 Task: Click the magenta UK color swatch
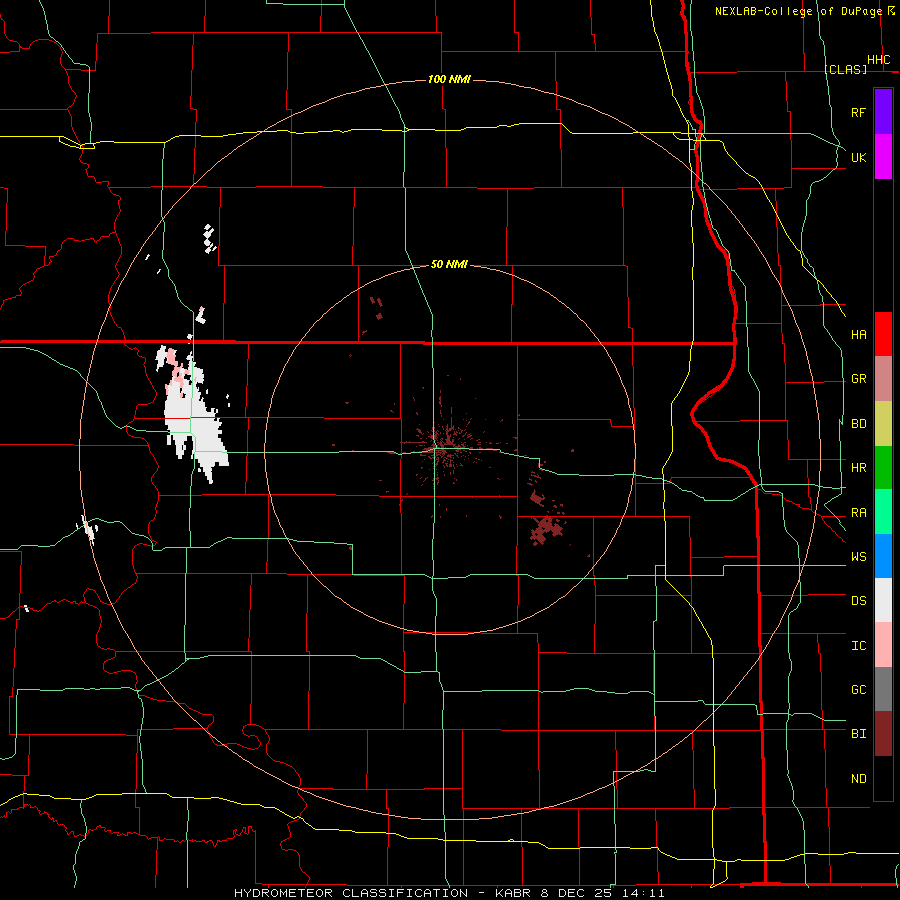[x=883, y=157]
